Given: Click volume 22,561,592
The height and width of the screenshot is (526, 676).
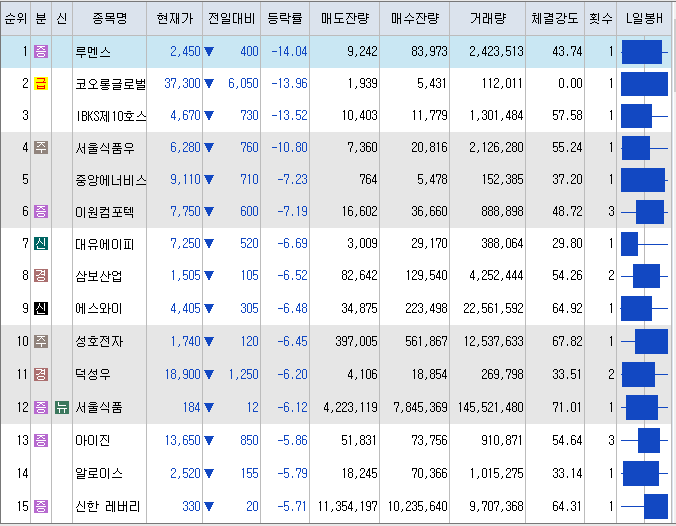Looking at the screenshot, I should tap(494, 308).
